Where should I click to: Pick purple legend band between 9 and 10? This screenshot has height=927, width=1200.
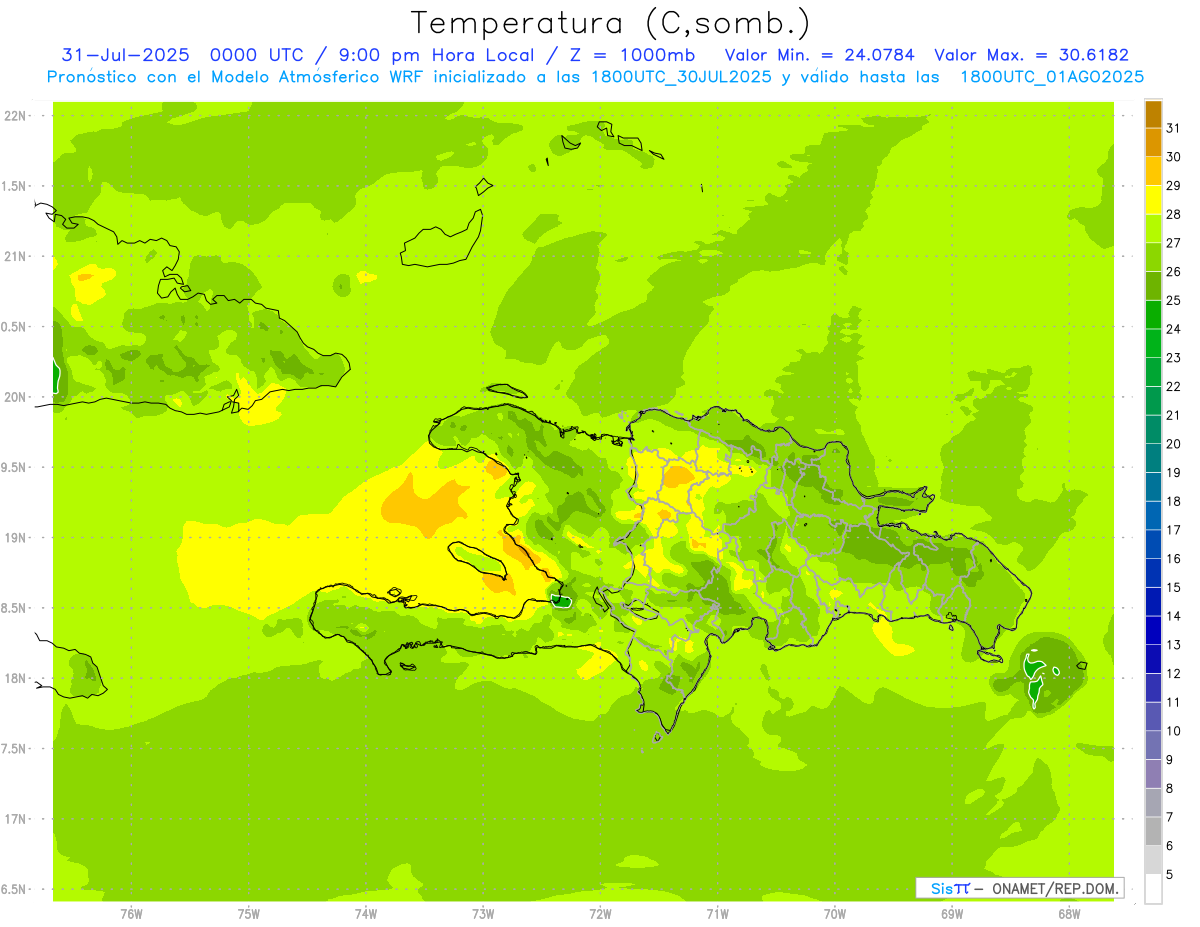pyautogui.click(x=1153, y=745)
